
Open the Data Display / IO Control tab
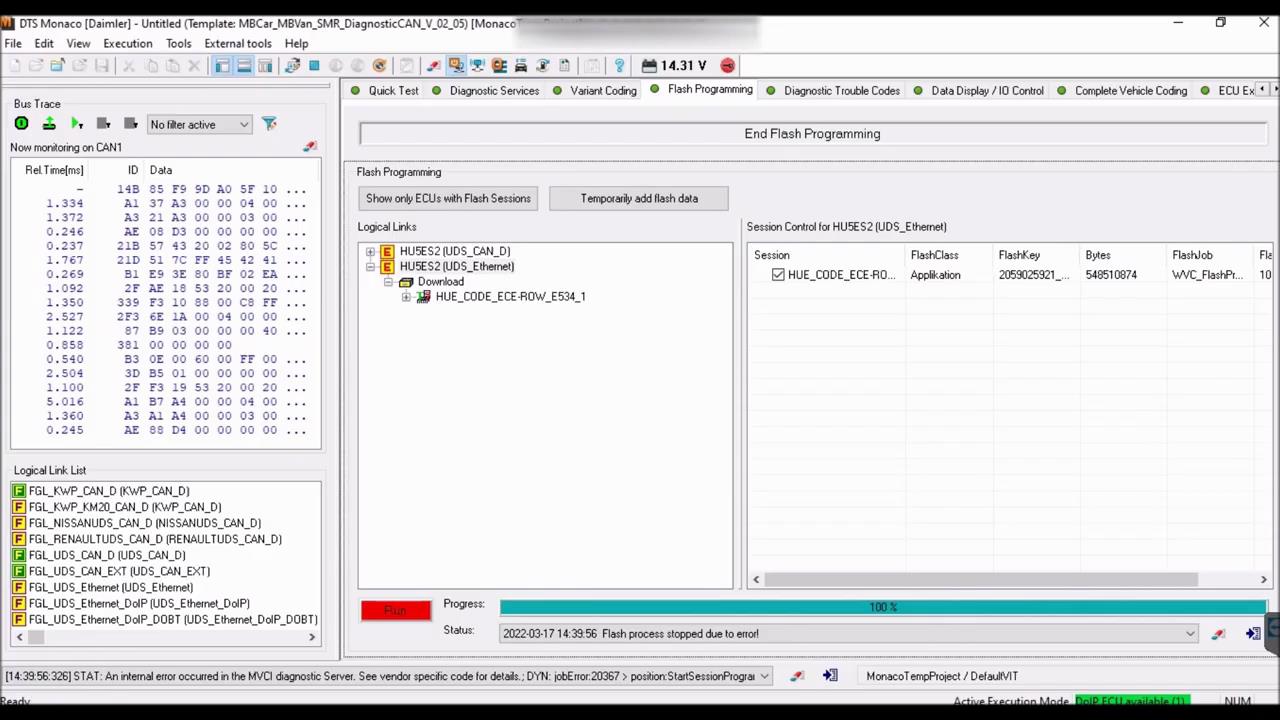pos(987,91)
